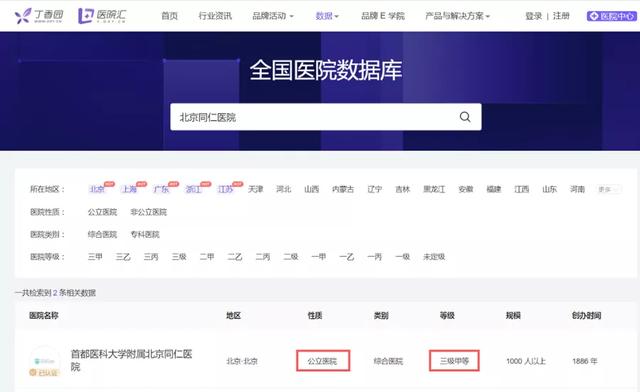Image resolution: width=640 pixels, height=392 pixels.
Task: Filter region by 江苏
Action: 225,189
